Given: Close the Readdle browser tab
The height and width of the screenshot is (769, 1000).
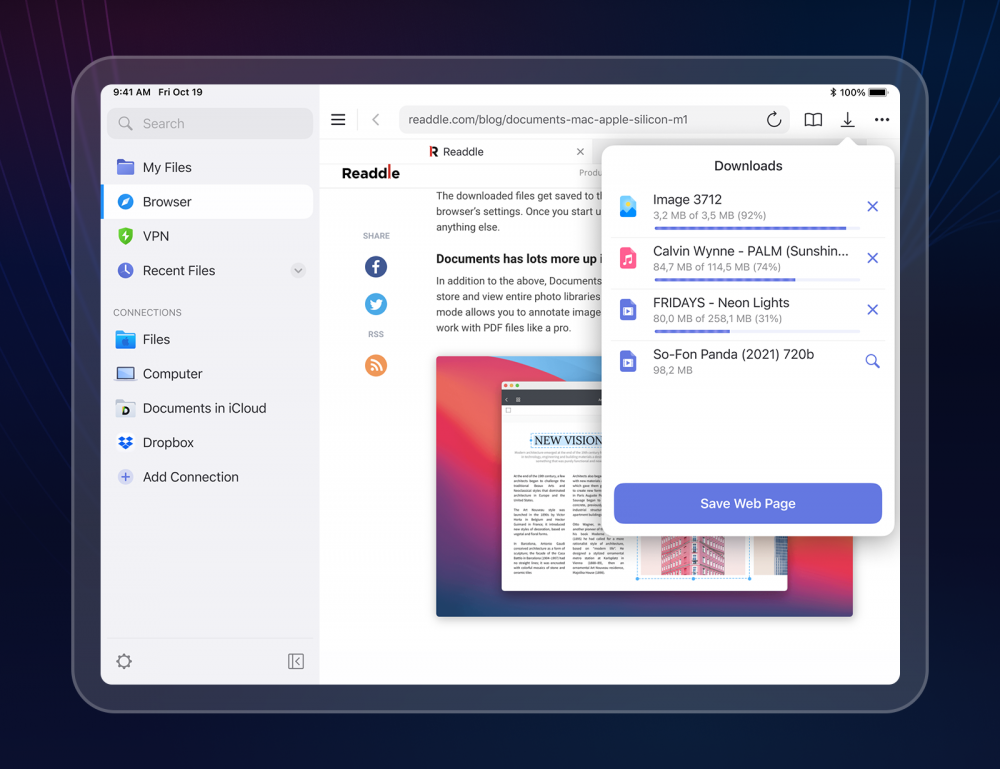Looking at the screenshot, I should click(x=580, y=152).
